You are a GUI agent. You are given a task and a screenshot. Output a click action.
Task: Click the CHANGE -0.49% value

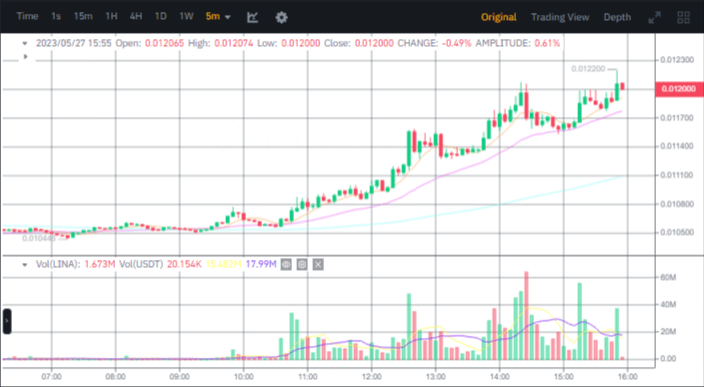[457, 43]
